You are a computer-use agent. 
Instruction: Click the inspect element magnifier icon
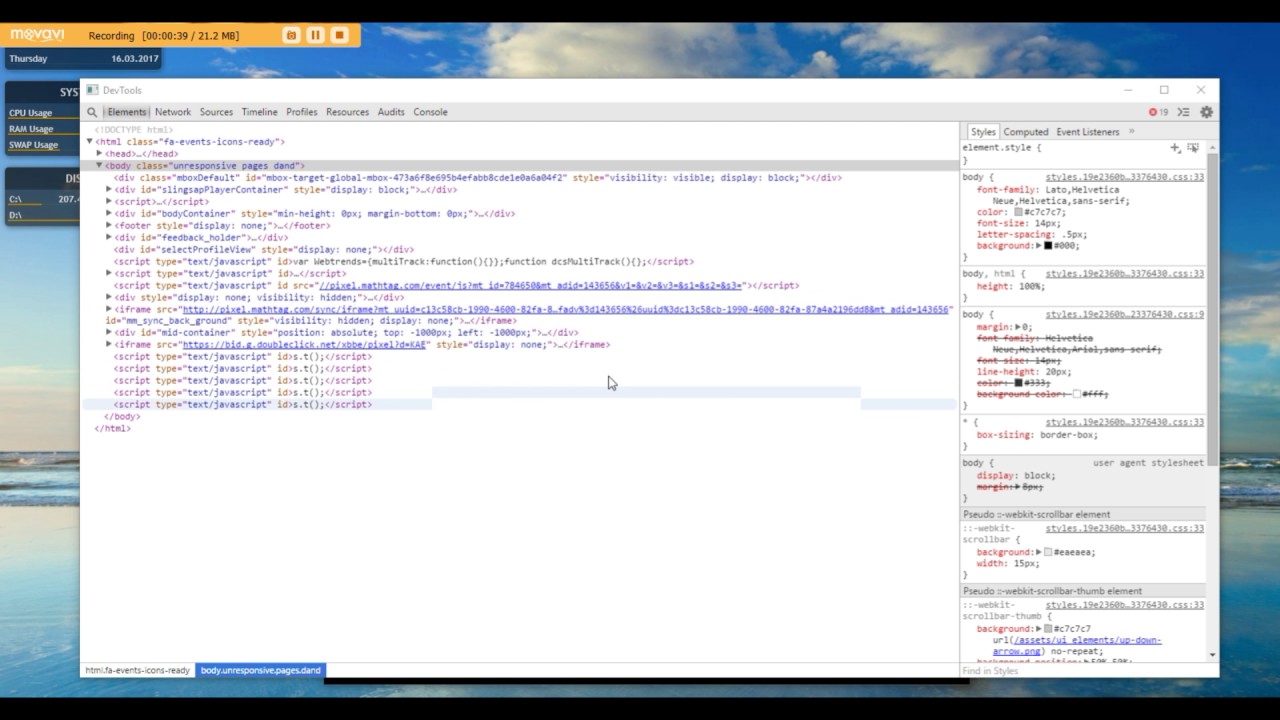tap(92, 112)
